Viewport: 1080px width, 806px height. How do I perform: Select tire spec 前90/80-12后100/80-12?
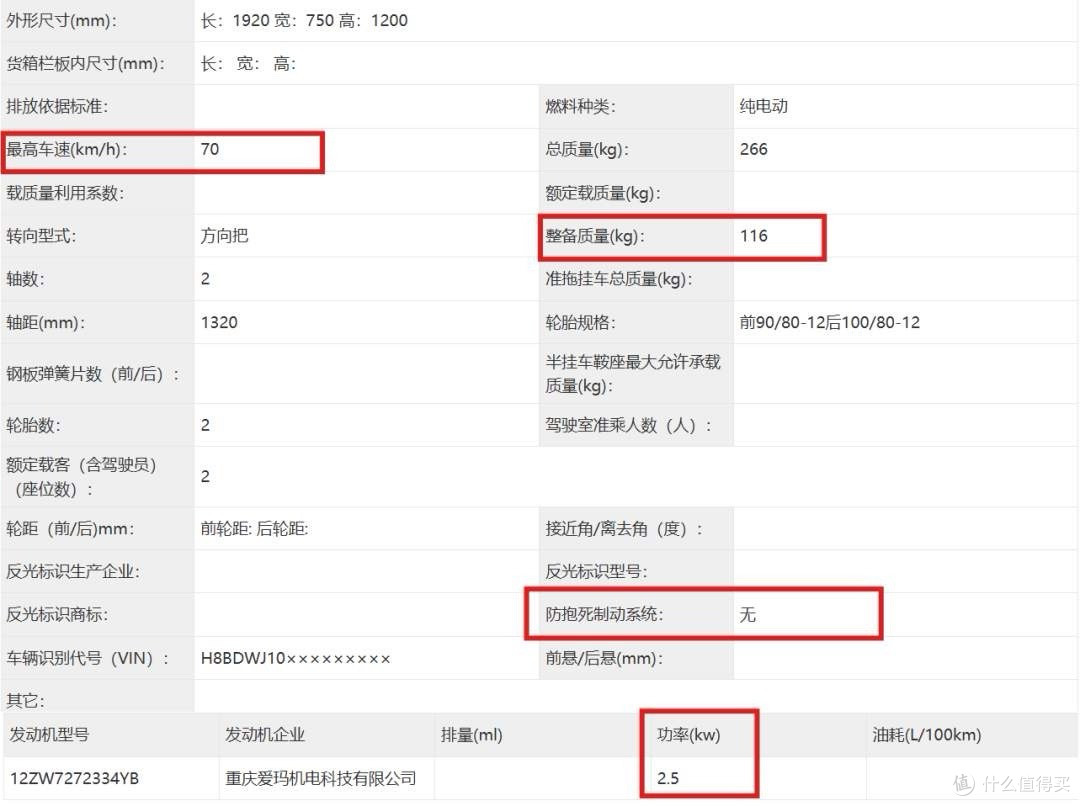pyautogui.click(x=829, y=322)
